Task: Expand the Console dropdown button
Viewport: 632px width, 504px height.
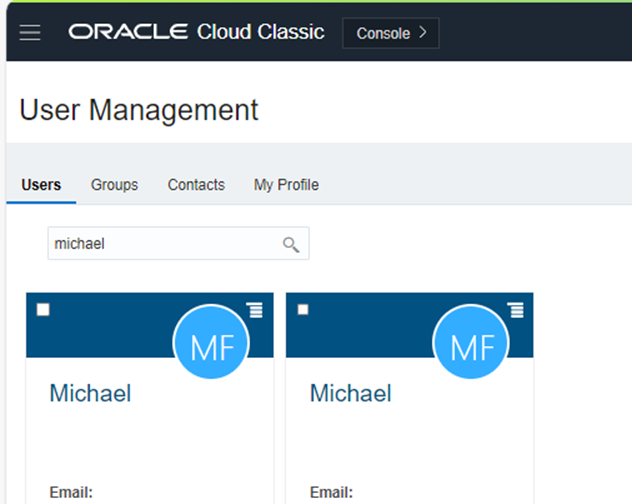Action: click(390, 33)
